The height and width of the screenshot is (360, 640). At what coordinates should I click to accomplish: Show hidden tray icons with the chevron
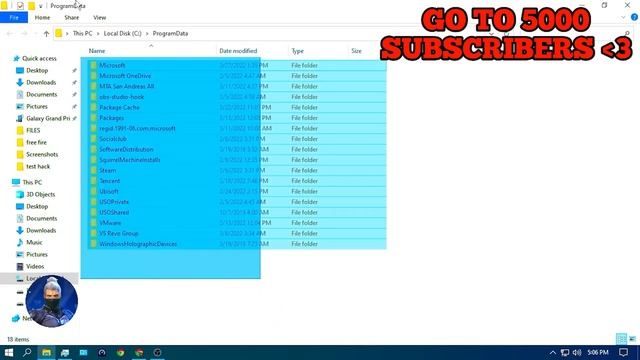(x=553, y=353)
